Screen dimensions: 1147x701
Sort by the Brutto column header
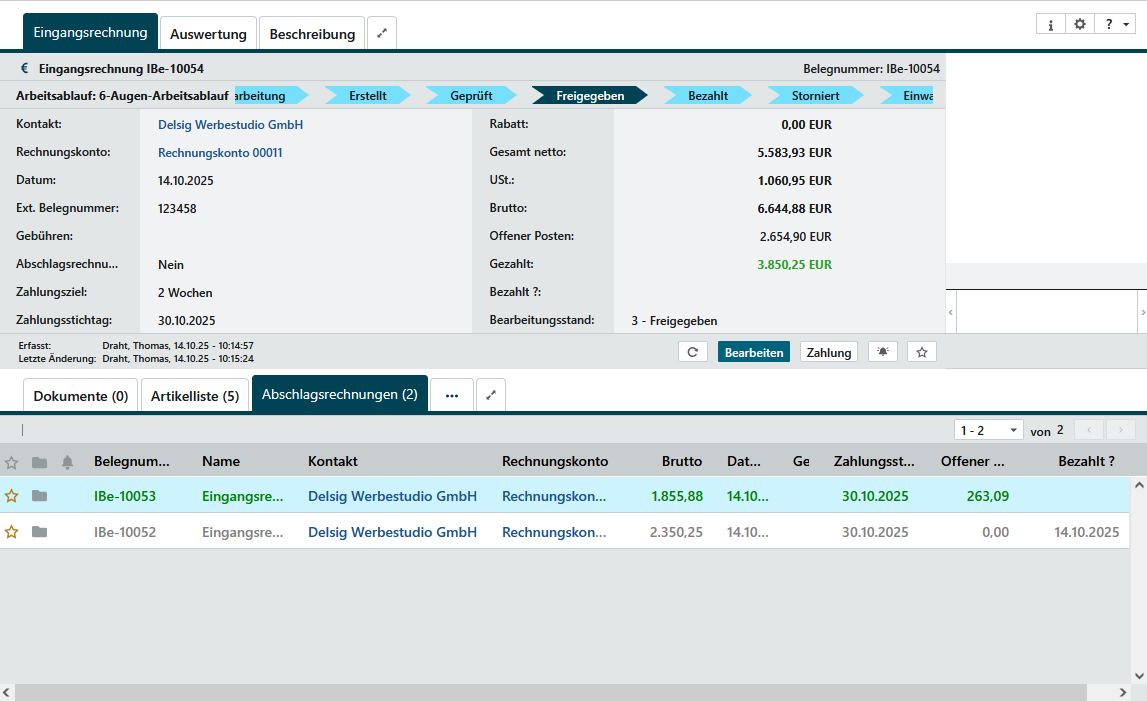click(681, 462)
